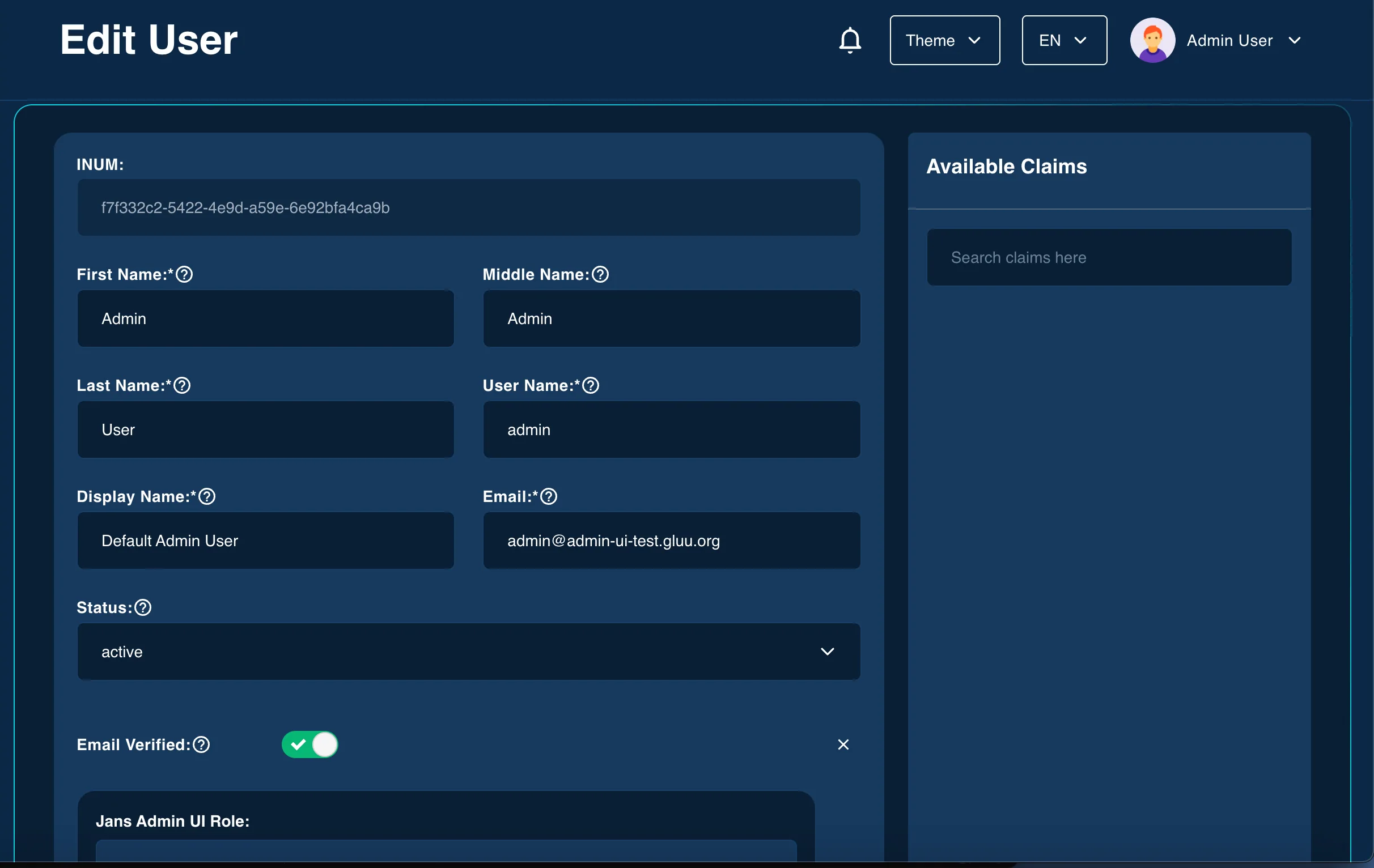Click the Display Name input field

[x=265, y=541]
